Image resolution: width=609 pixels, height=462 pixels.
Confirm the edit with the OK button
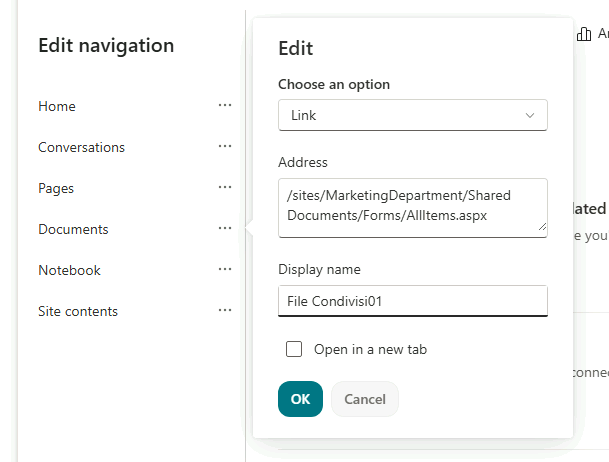pos(300,399)
